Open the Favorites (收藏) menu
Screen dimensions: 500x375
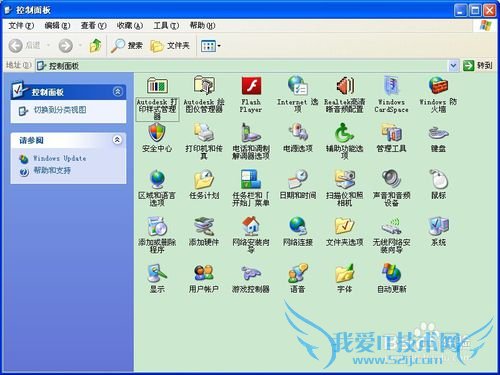130,25
